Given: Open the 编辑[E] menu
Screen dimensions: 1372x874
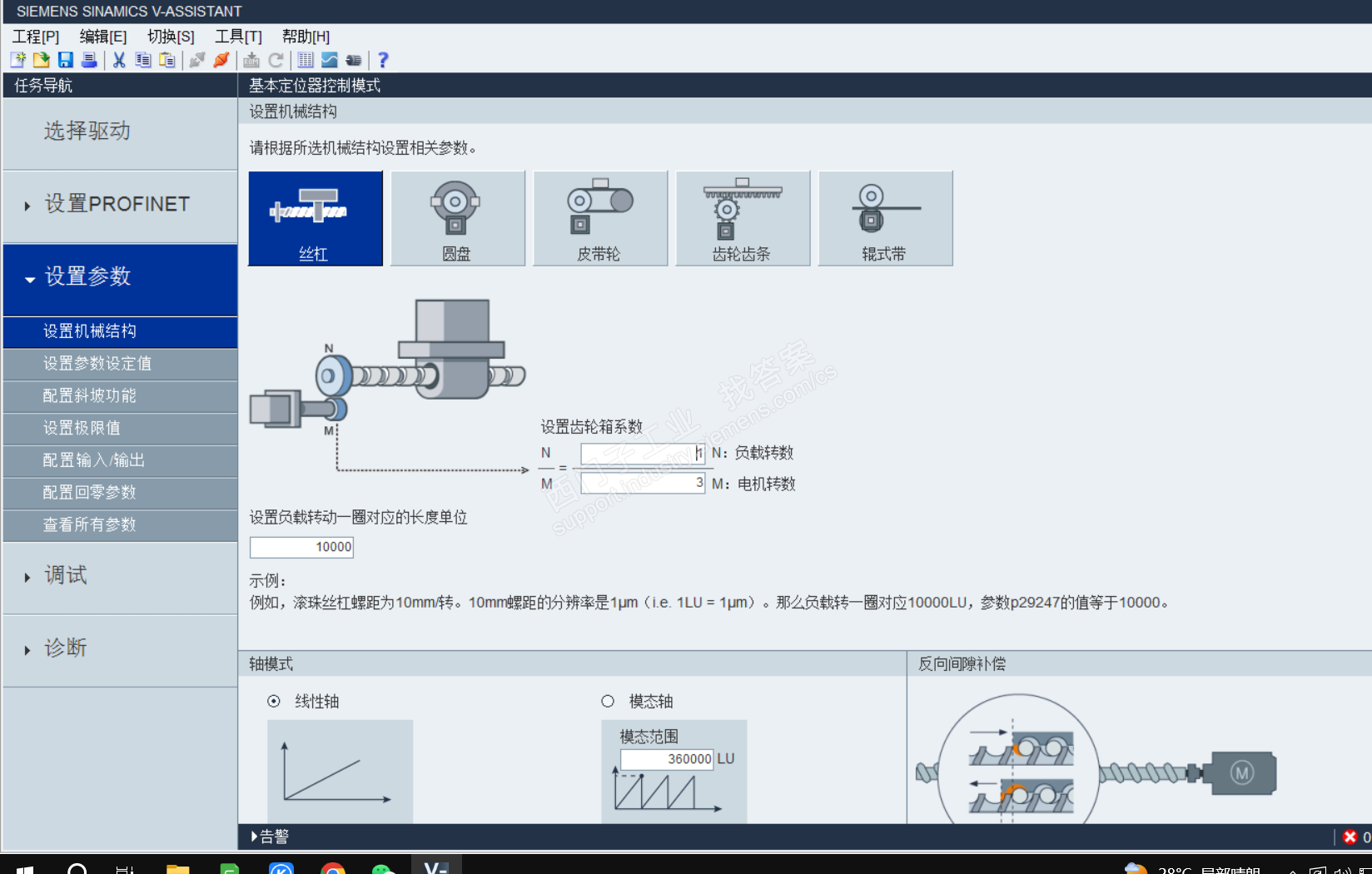Looking at the screenshot, I should (x=103, y=37).
